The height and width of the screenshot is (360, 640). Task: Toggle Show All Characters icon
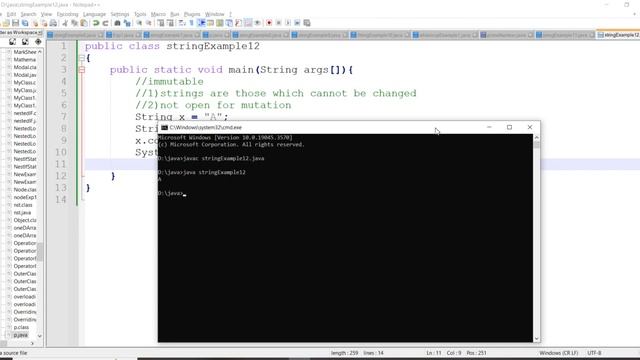click(x=191, y=23)
